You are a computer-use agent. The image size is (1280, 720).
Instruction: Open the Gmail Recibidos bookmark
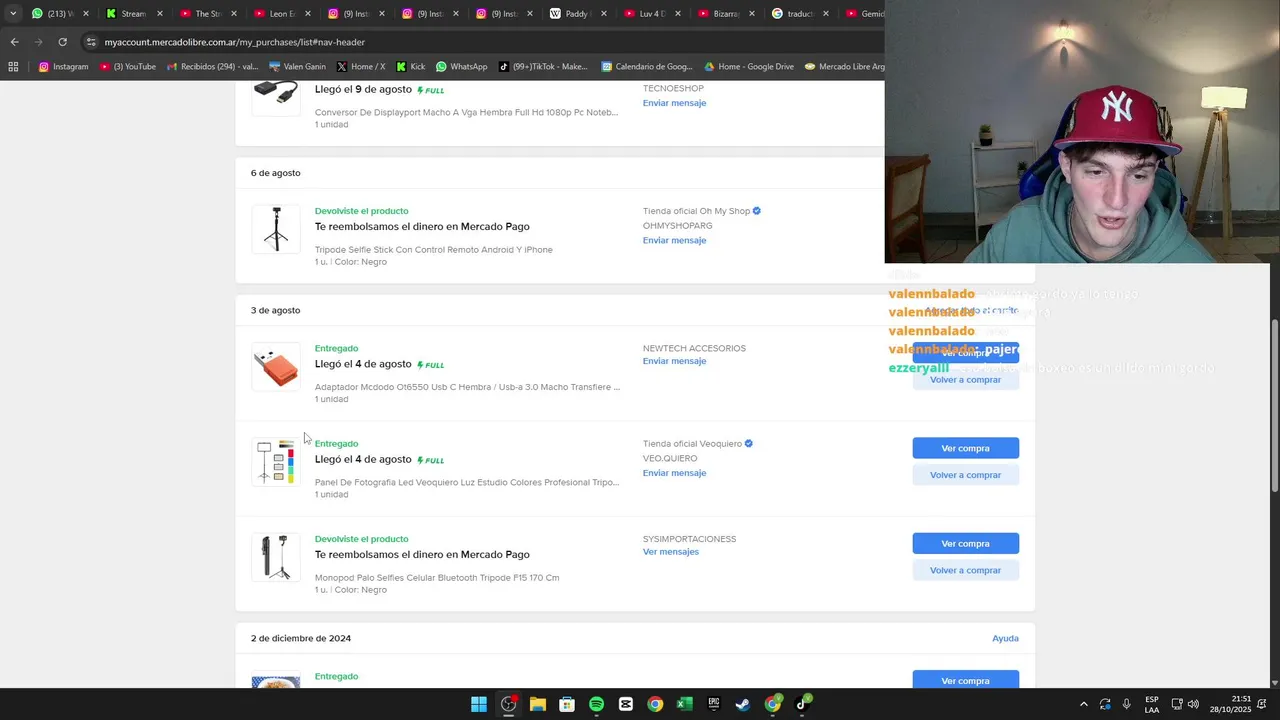pos(212,67)
